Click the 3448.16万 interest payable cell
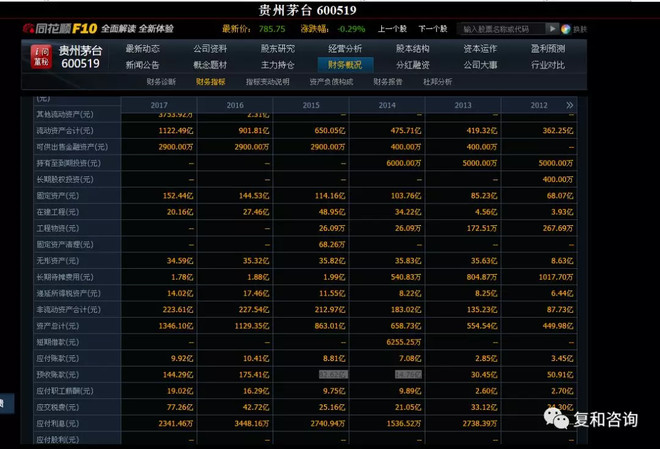The image size is (660, 449). tap(252, 423)
